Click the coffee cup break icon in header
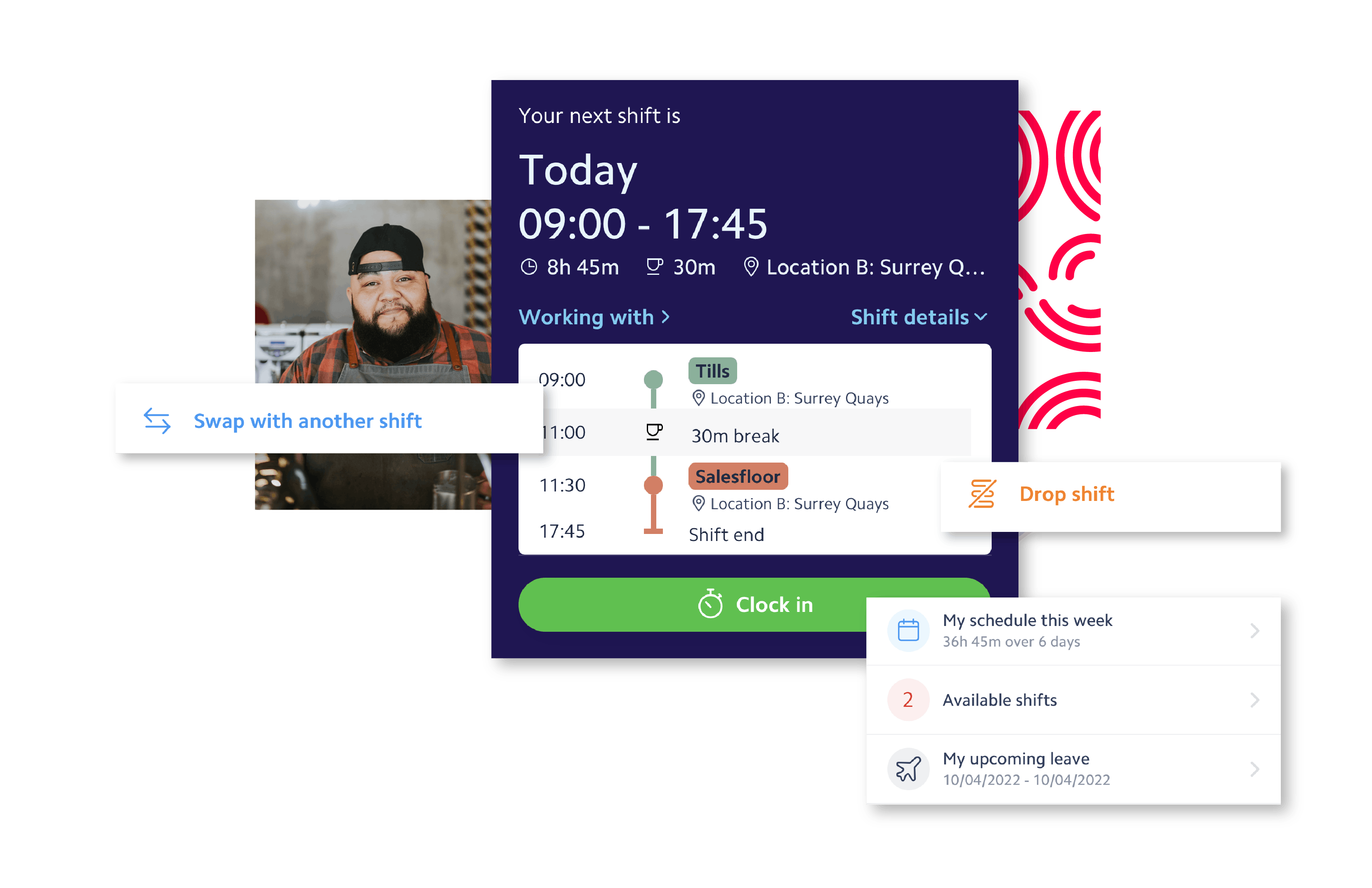This screenshot has height=888, width=1372. [654, 267]
